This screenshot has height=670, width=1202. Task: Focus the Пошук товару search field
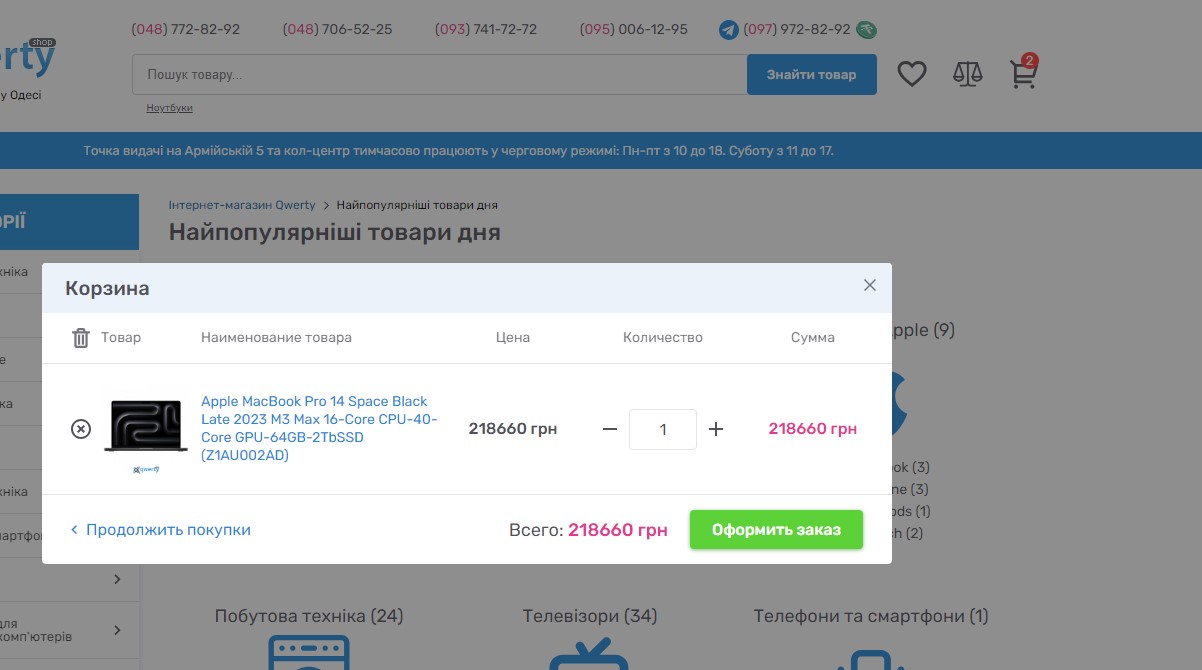pyautogui.click(x=439, y=75)
